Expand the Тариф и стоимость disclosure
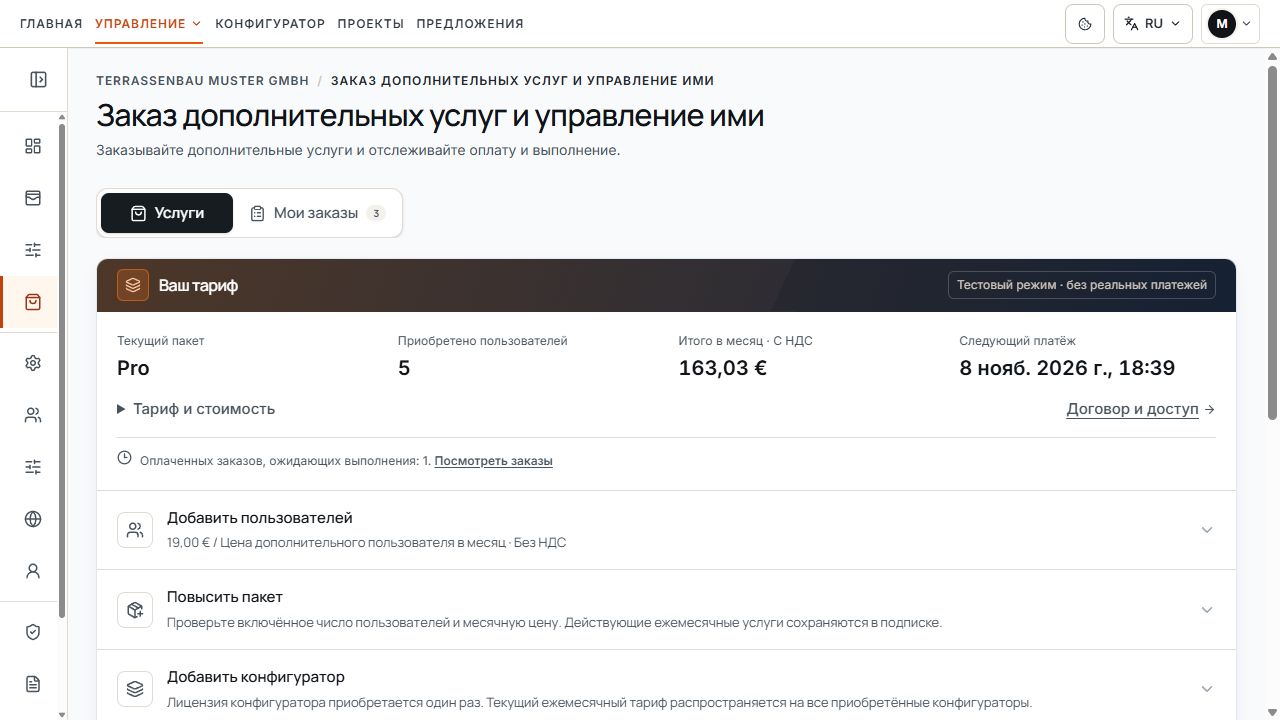The height and width of the screenshot is (720, 1280). point(196,409)
